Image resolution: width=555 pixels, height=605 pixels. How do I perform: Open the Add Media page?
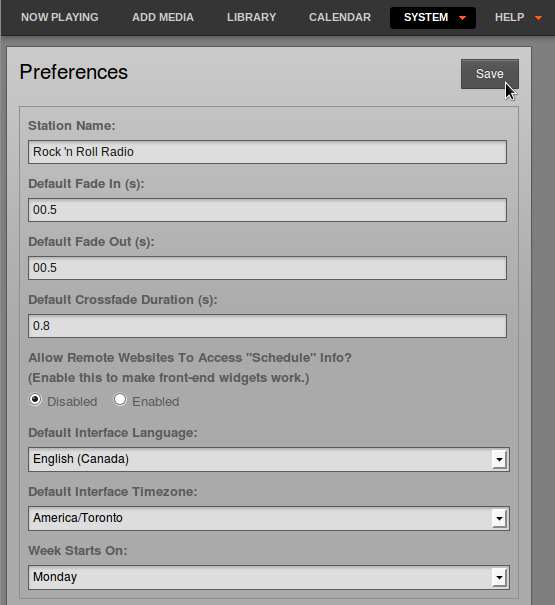click(x=163, y=17)
